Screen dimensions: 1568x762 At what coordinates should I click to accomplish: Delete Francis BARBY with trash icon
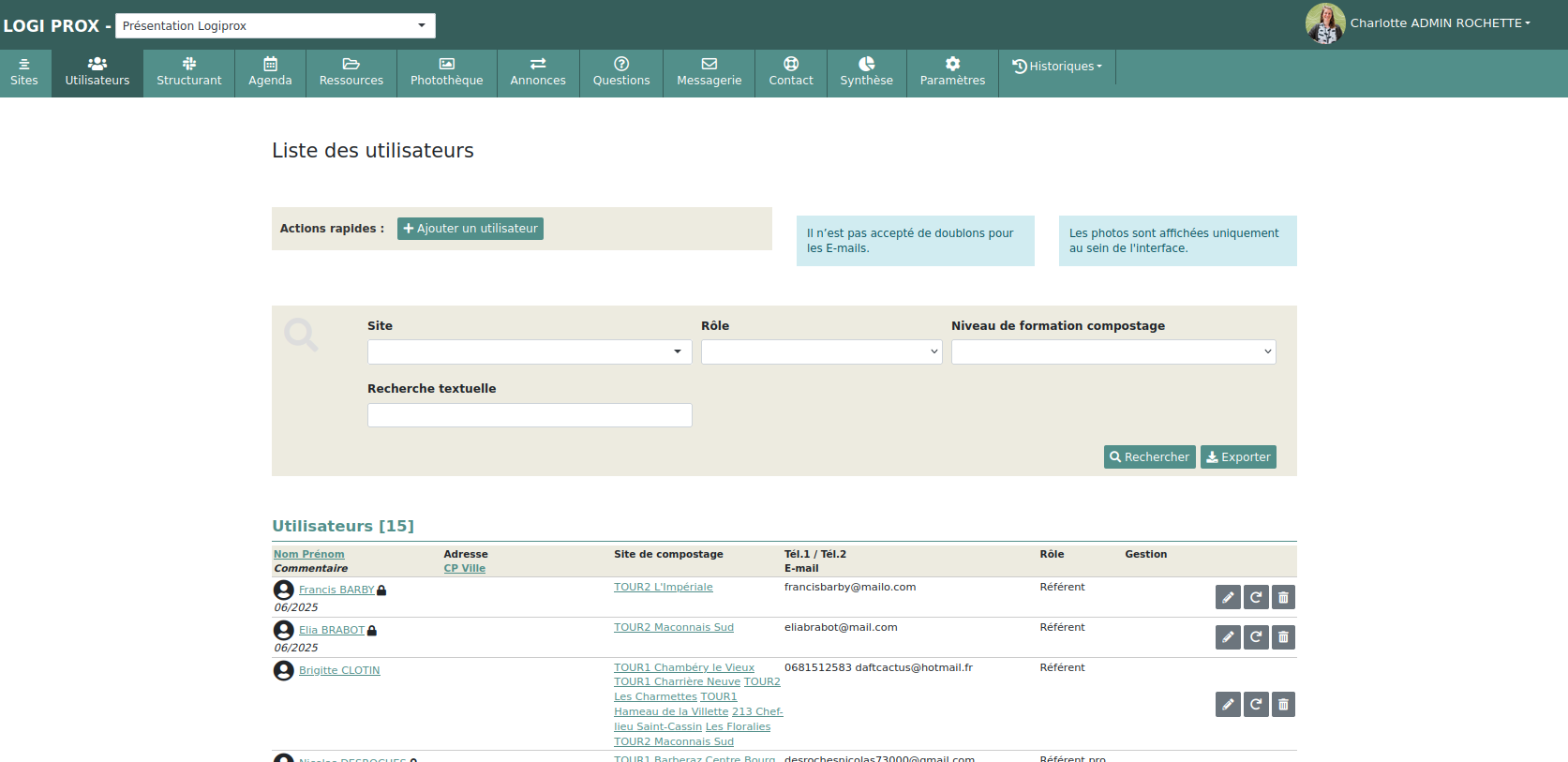[x=1283, y=597]
